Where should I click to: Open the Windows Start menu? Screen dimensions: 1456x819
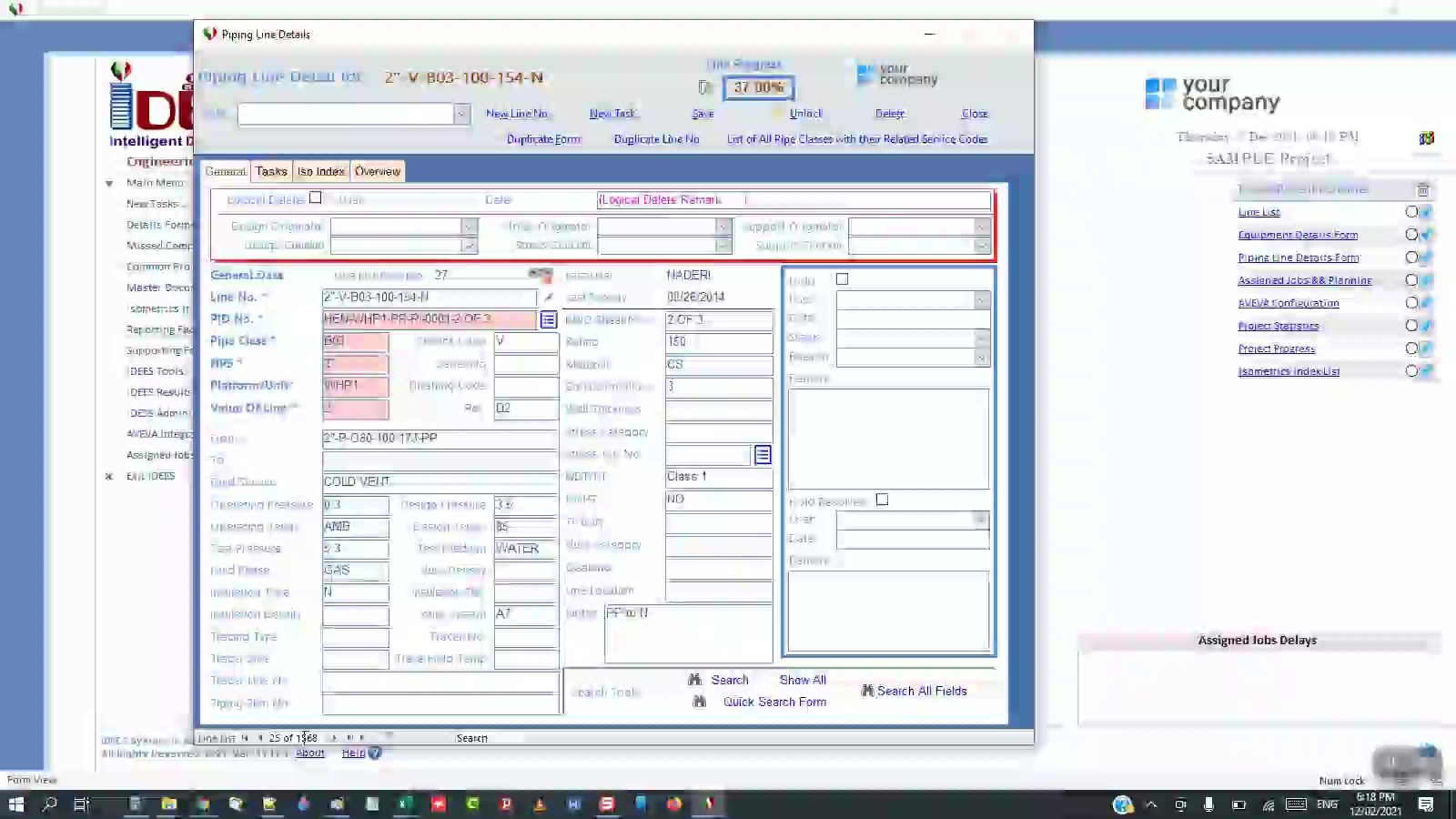point(15,804)
